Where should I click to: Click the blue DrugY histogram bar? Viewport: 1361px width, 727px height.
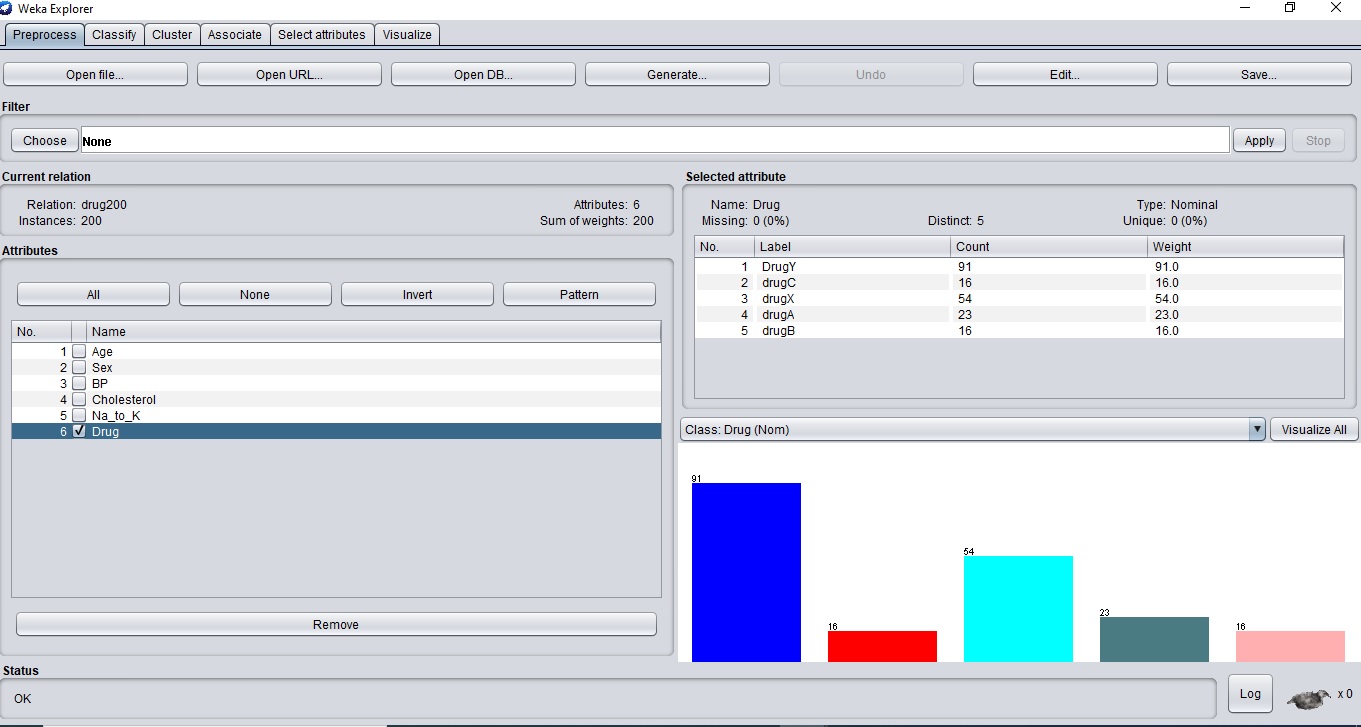[746, 572]
